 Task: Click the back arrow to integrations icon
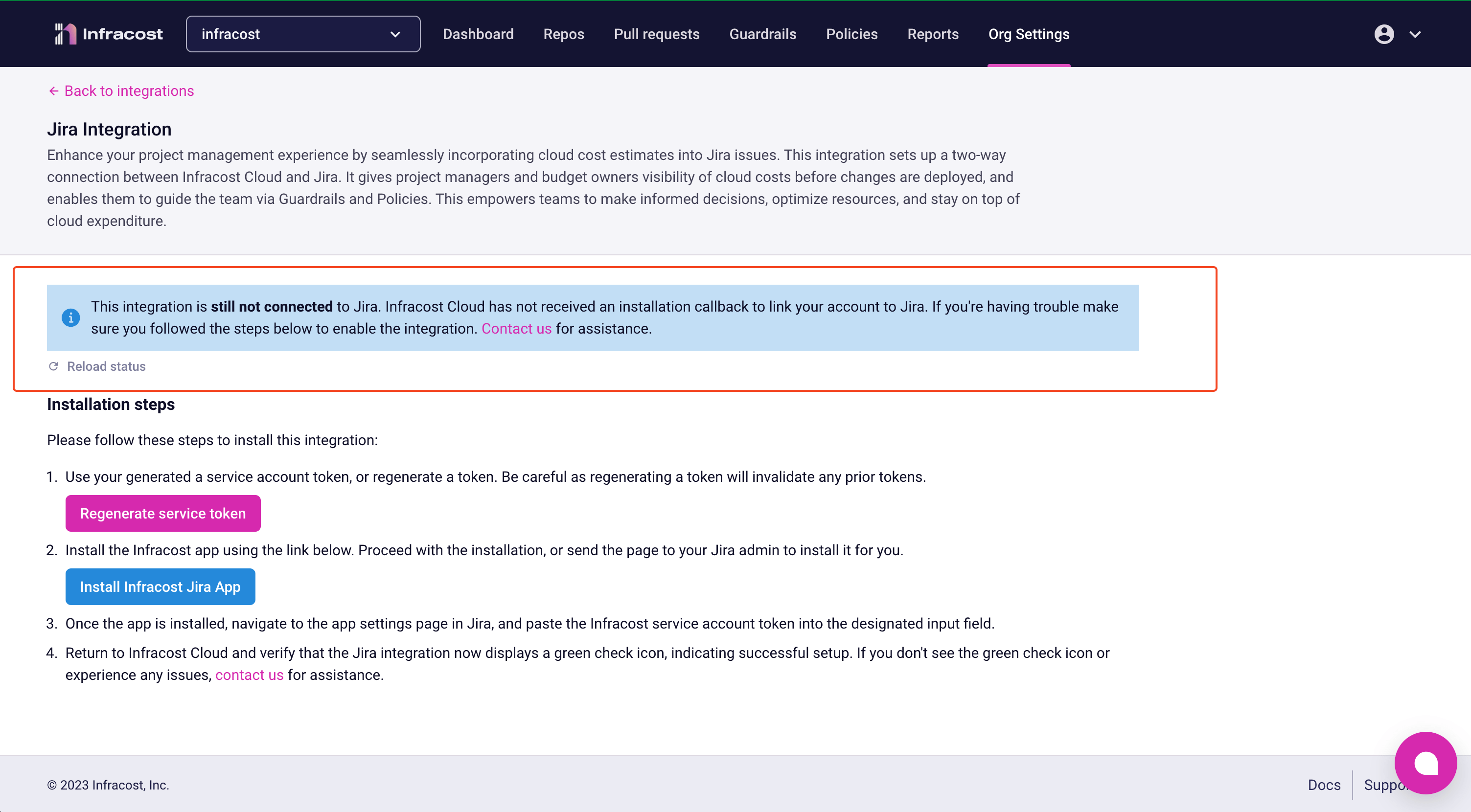54,91
